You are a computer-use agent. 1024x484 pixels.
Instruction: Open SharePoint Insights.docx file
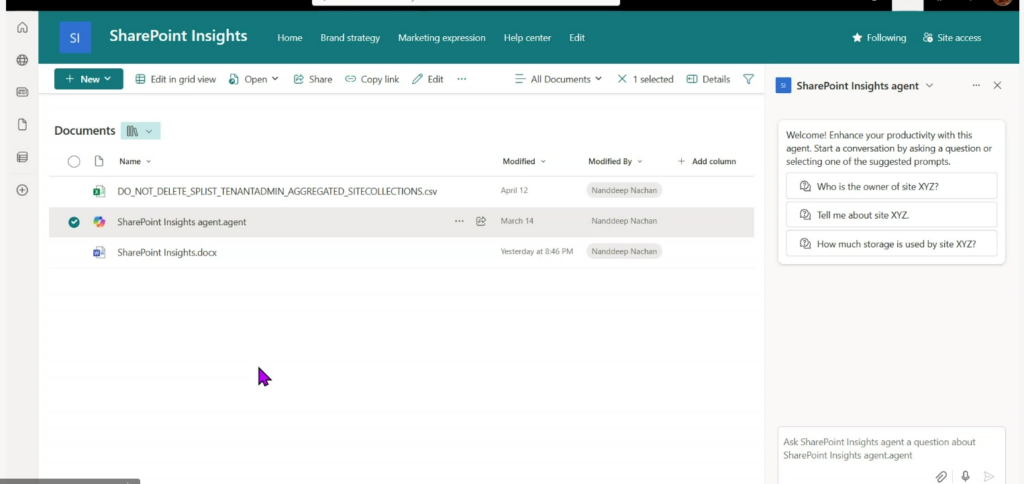[x=167, y=252]
